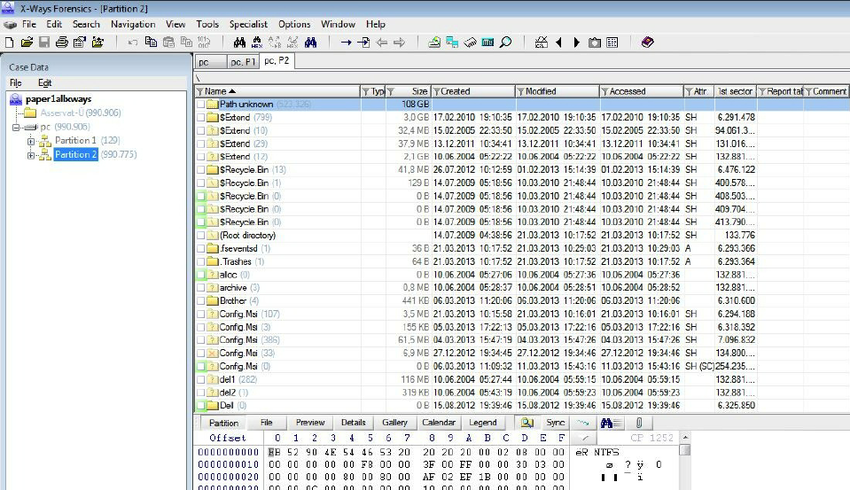This screenshot has height=490, width=850.
Task: Tick the checkbox for del1 (282) row
Action: click(201, 379)
